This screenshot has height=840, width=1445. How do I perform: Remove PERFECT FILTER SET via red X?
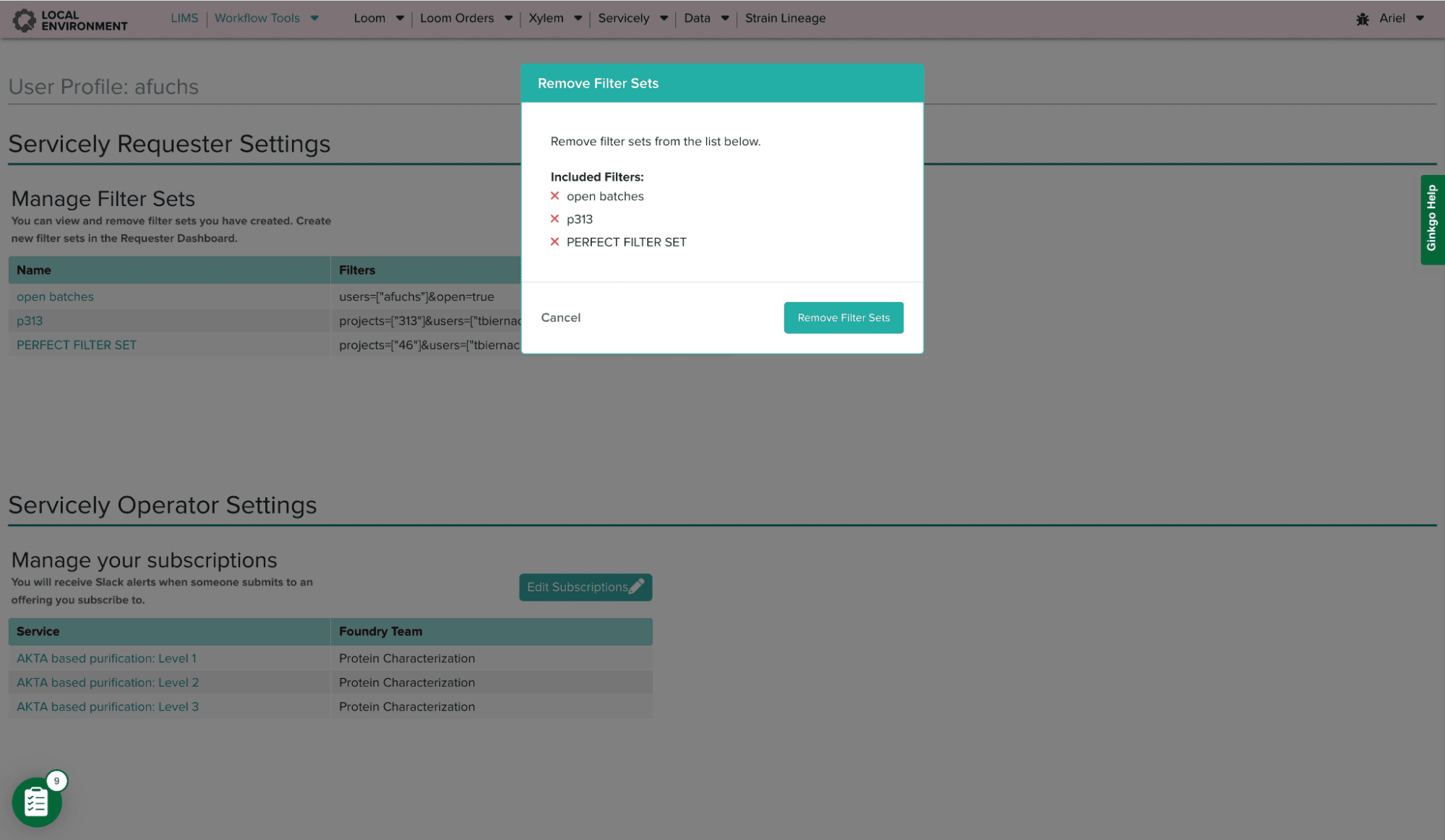coord(554,242)
